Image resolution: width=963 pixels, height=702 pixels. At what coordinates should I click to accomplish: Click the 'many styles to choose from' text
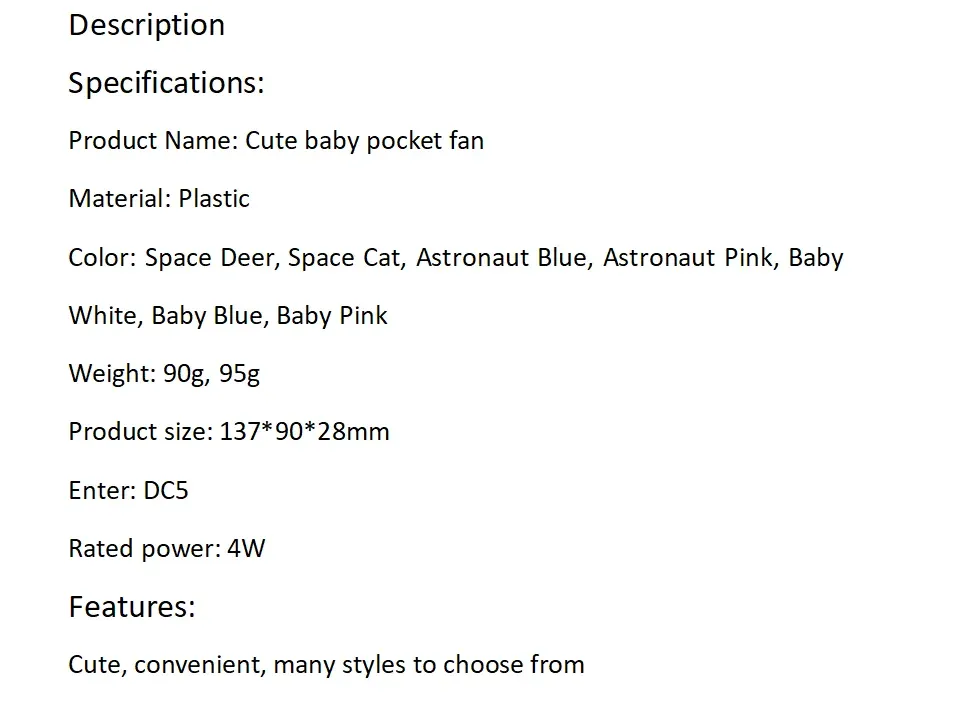tap(429, 665)
